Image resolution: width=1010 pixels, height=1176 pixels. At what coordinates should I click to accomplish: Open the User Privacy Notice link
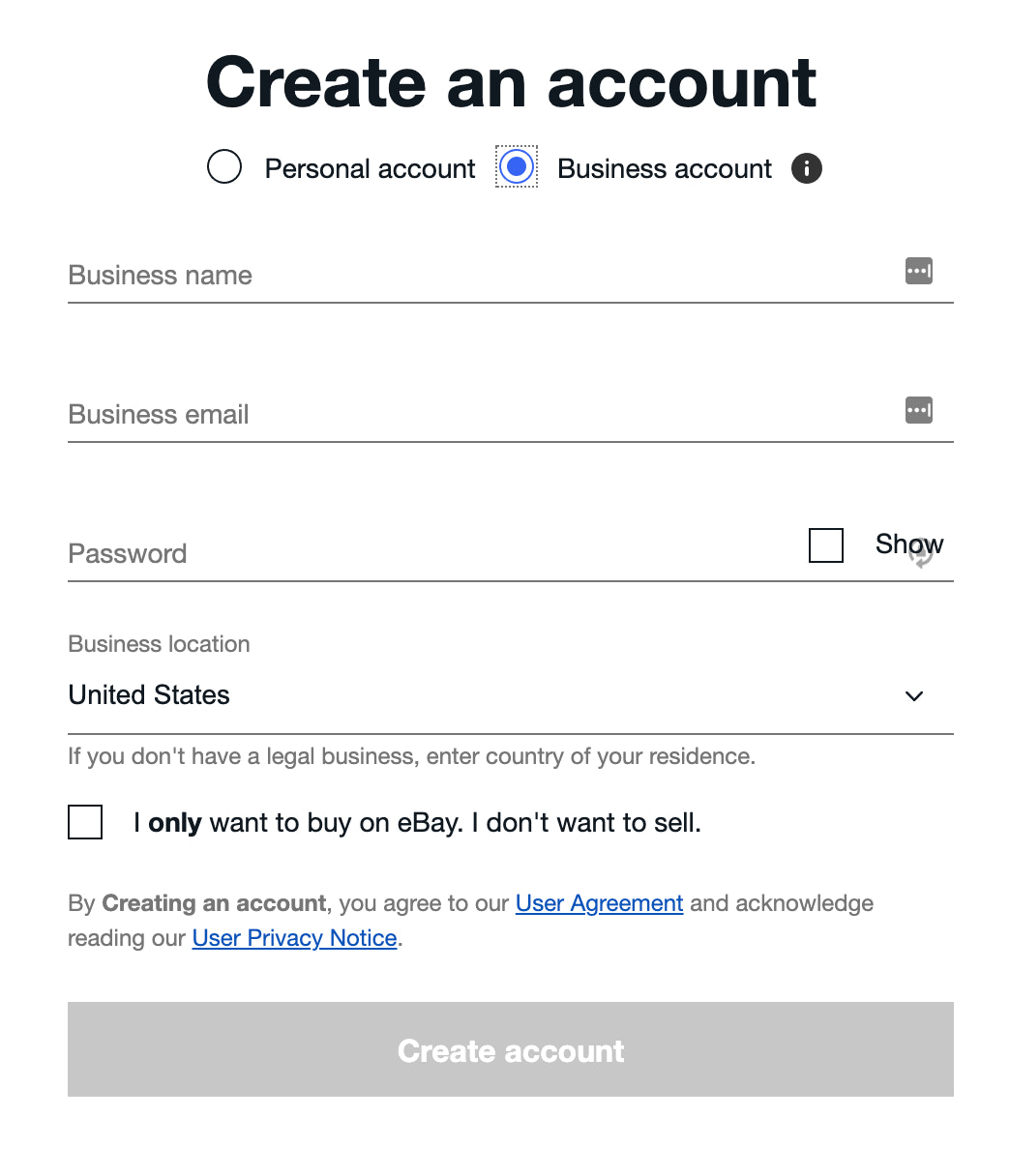click(293, 937)
